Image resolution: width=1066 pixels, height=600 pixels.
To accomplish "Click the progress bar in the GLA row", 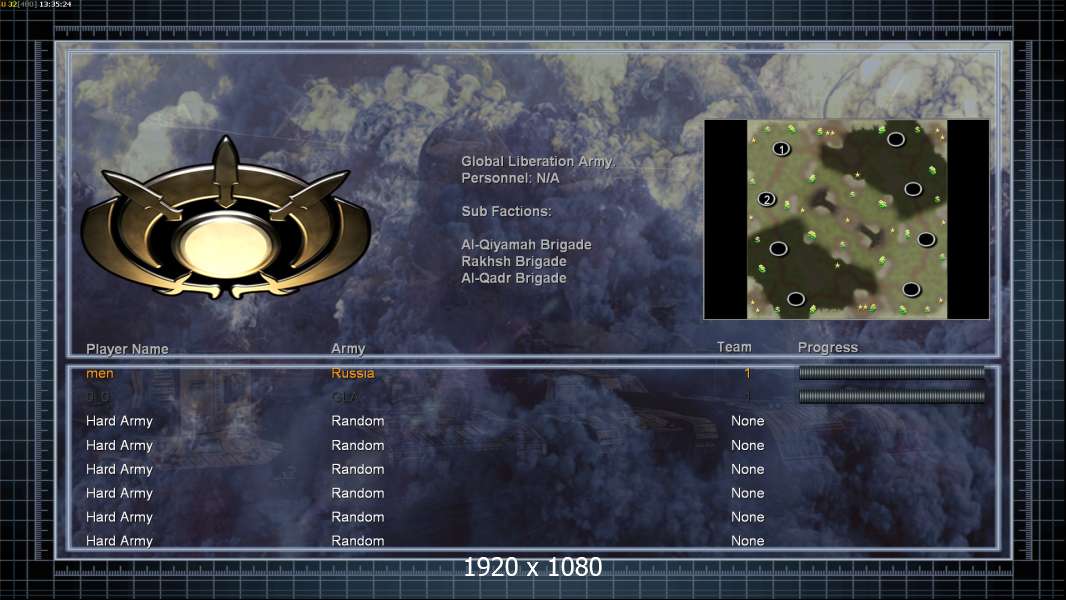I will point(891,396).
